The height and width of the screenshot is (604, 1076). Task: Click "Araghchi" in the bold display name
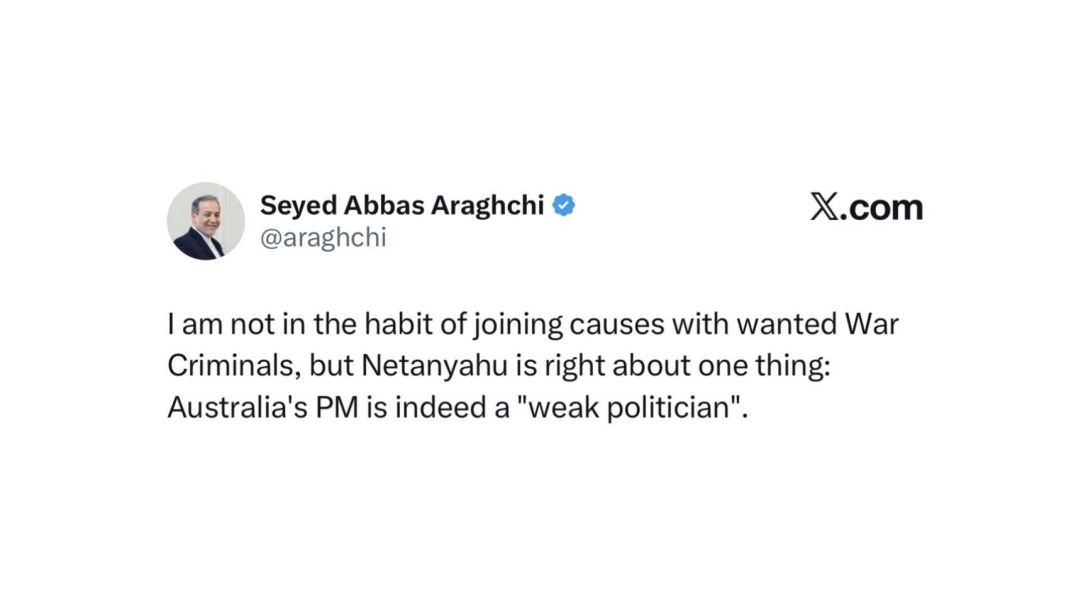point(487,206)
